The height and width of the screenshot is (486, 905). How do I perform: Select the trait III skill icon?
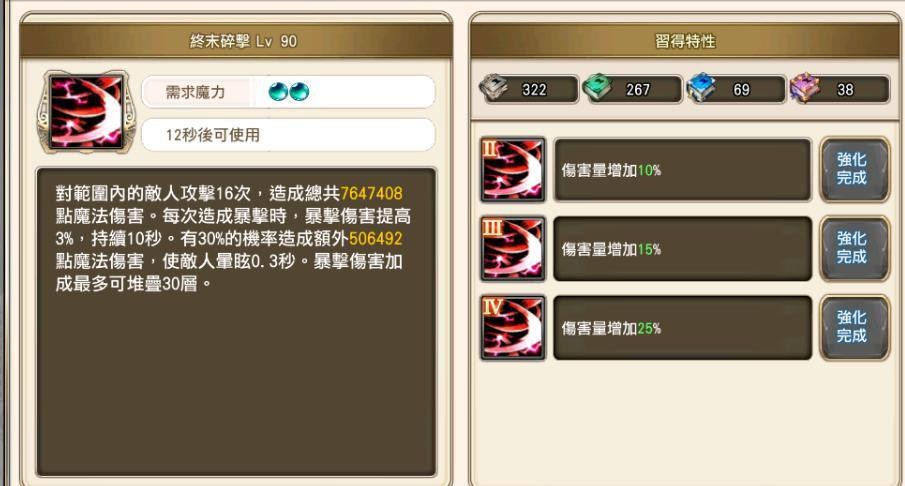[x=513, y=249]
